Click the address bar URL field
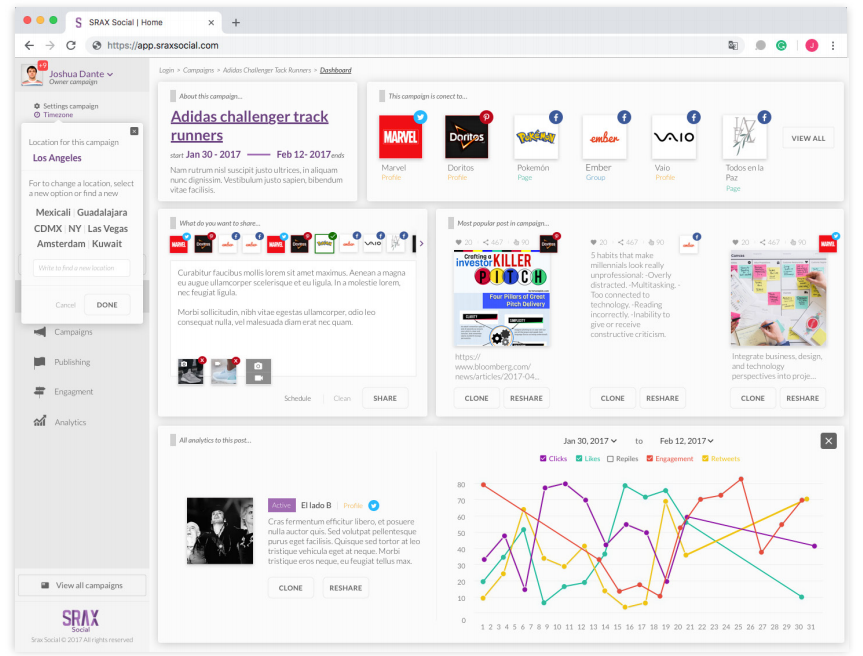 (407, 46)
